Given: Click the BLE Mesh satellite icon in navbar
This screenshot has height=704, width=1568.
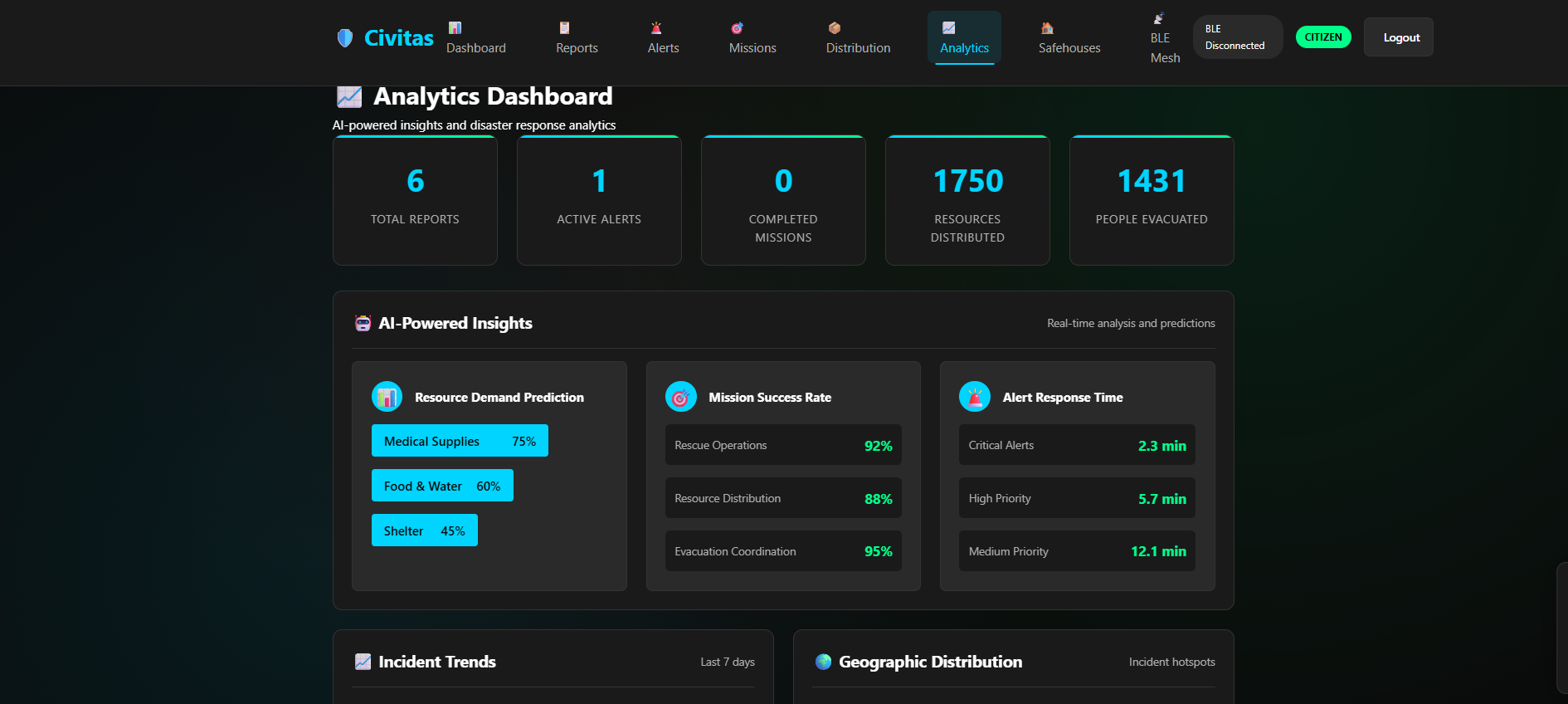Looking at the screenshot, I should pos(1158,18).
